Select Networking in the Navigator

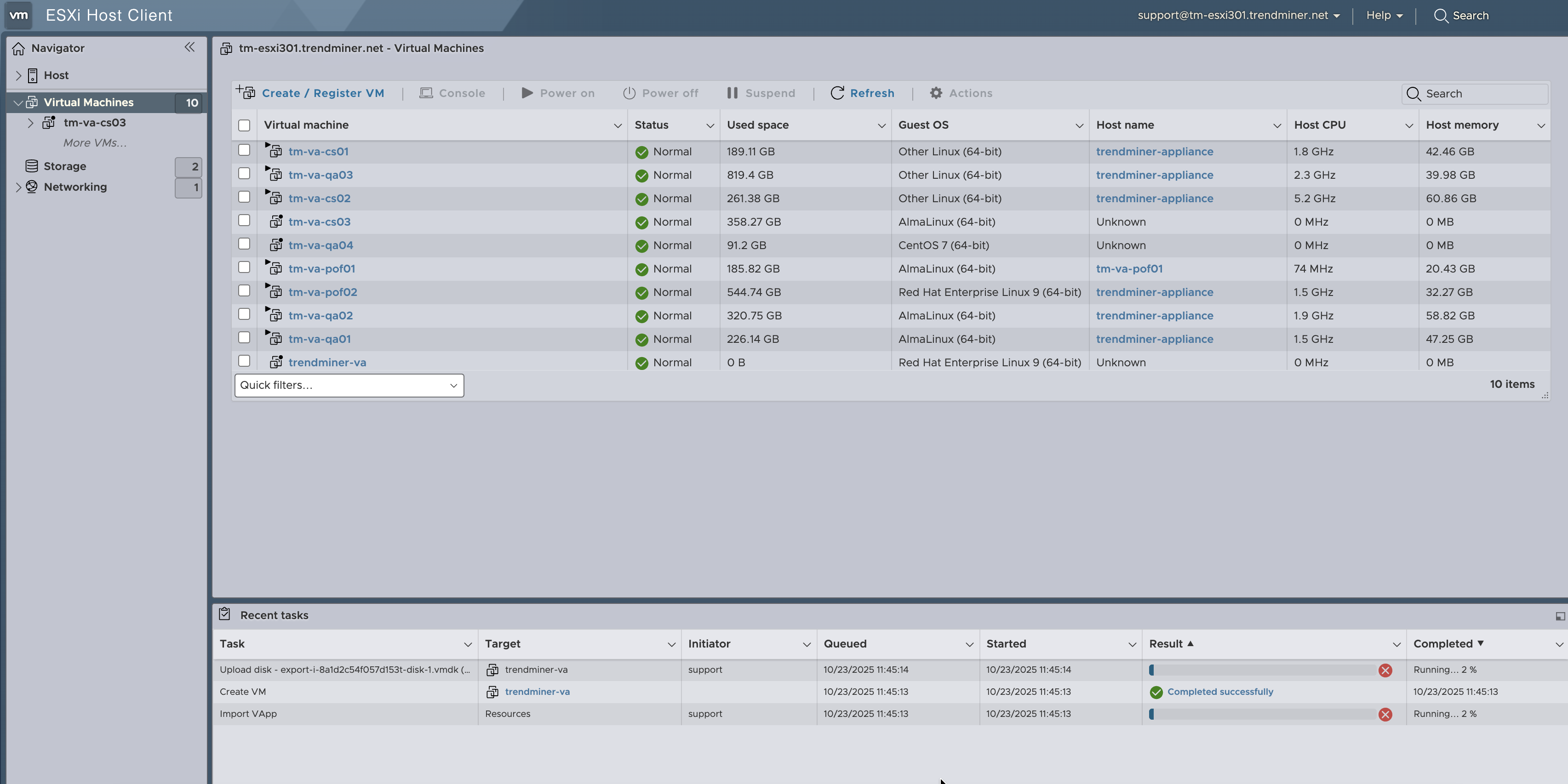(x=75, y=187)
